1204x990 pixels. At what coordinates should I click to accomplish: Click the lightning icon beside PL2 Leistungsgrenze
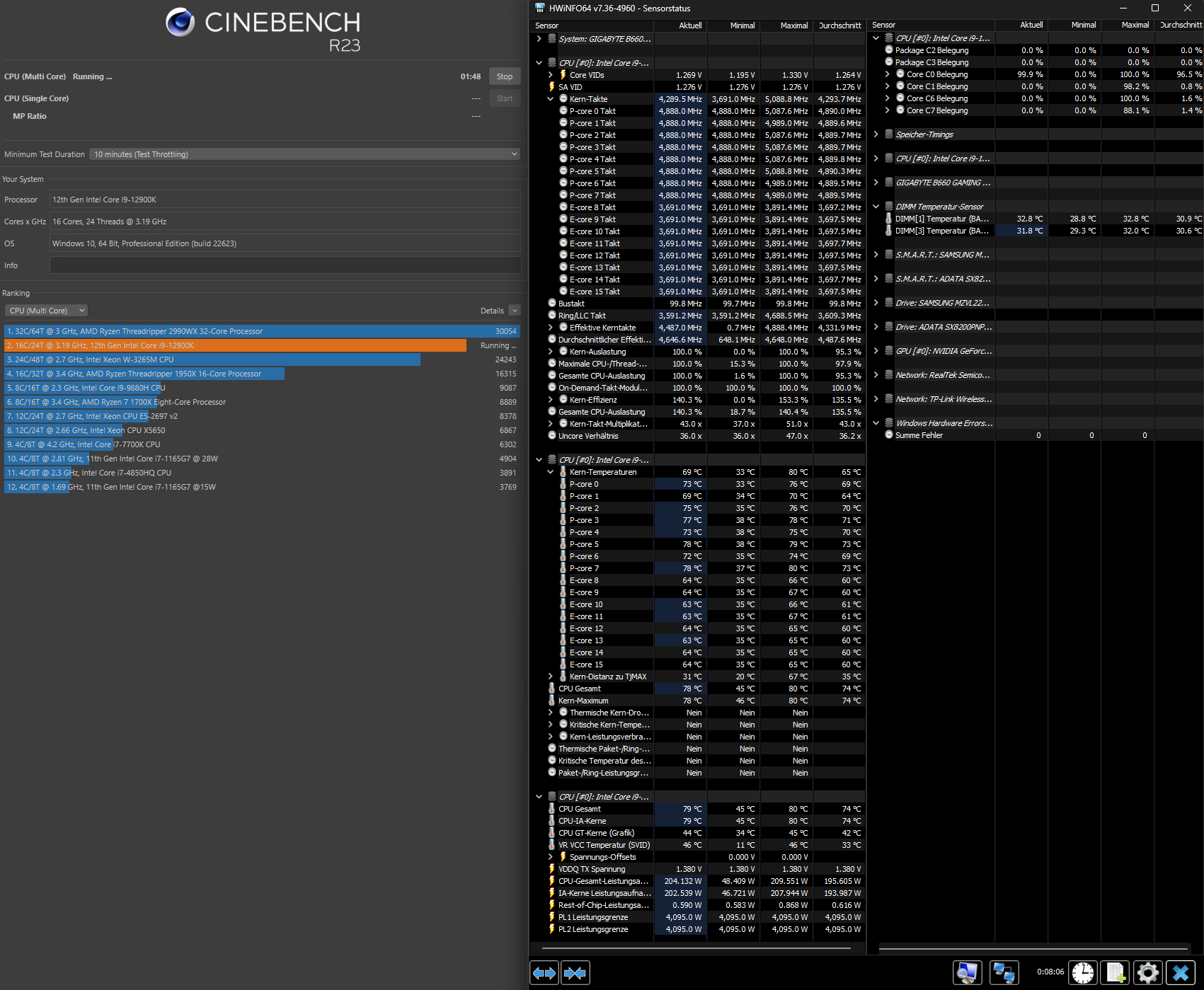pyautogui.click(x=552, y=928)
